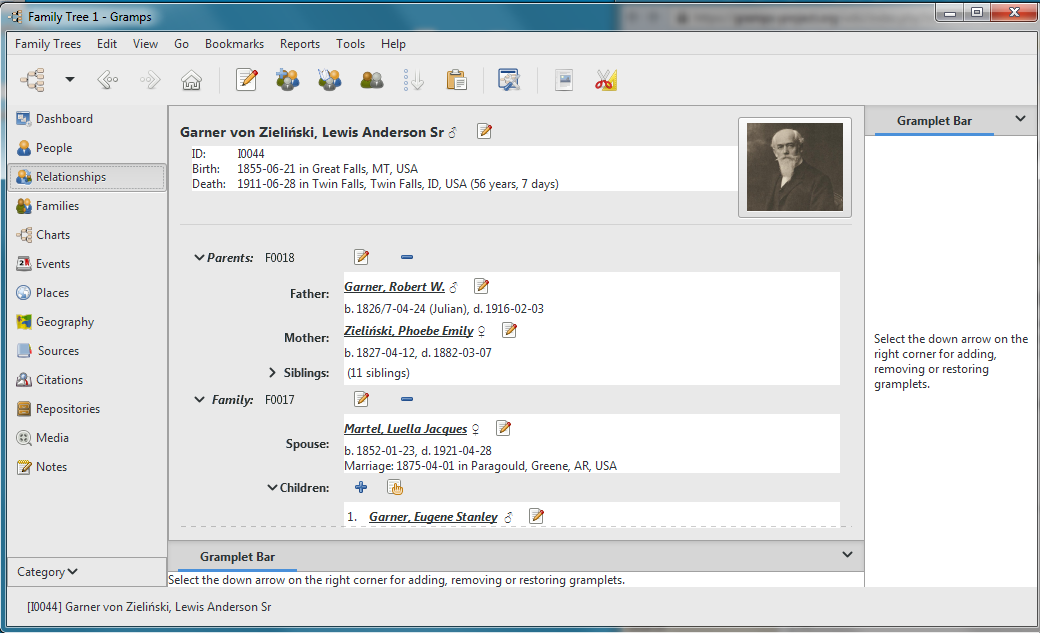The height and width of the screenshot is (633, 1040).
Task: Open Garner, Eugene Stanley link
Action: pyautogui.click(x=433, y=517)
